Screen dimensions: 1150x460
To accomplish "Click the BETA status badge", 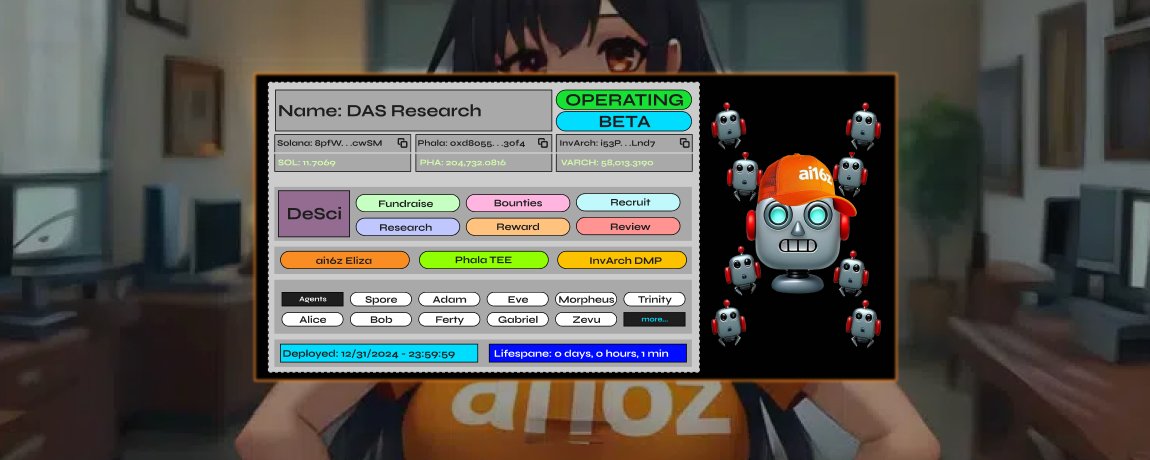I will click(623, 121).
